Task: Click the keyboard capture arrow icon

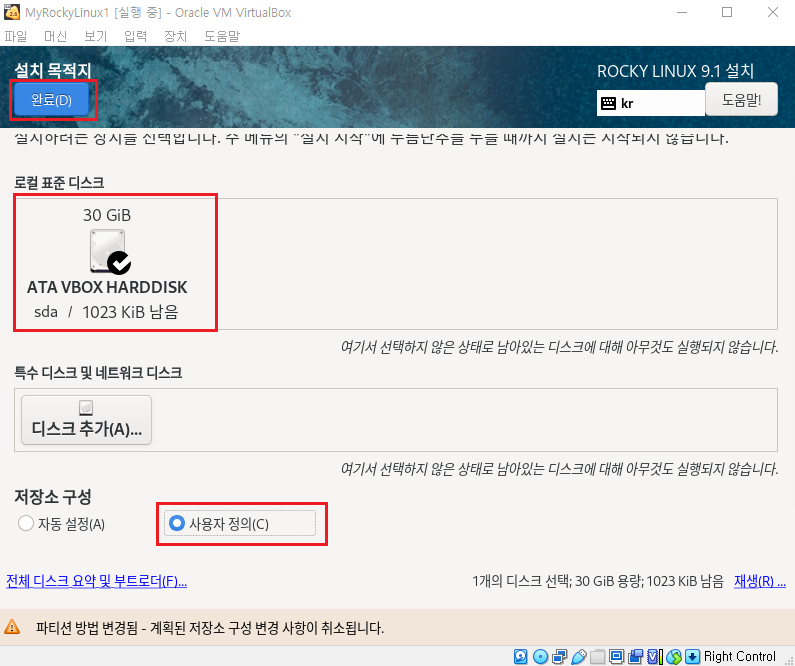Action: click(693, 656)
